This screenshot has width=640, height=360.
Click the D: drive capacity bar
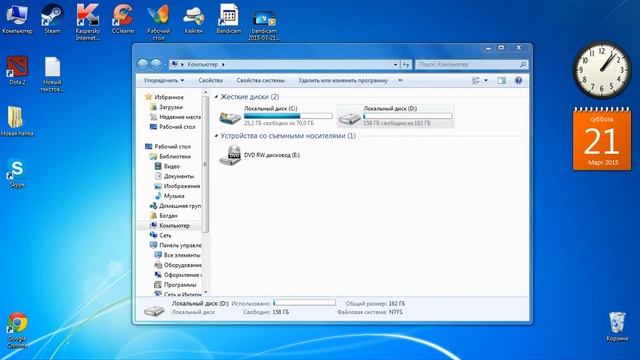click(x=408, y=116)
